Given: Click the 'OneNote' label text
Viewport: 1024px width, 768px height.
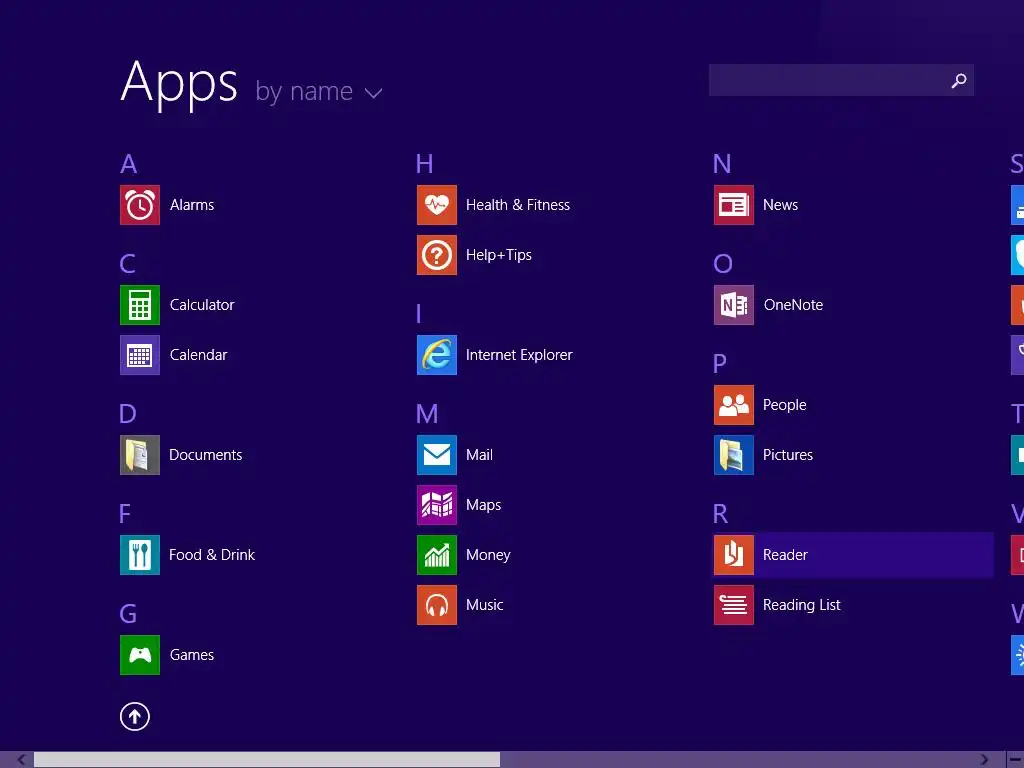Looking at the screenshot, I should (793, 305).
